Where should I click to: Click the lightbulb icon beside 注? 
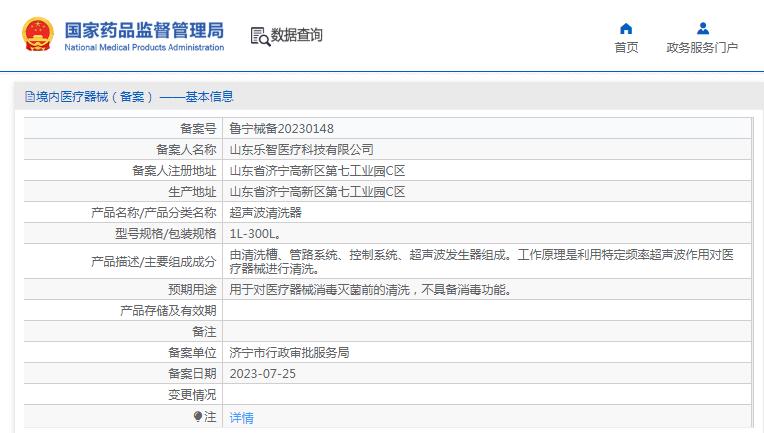(x=198, y=416)
